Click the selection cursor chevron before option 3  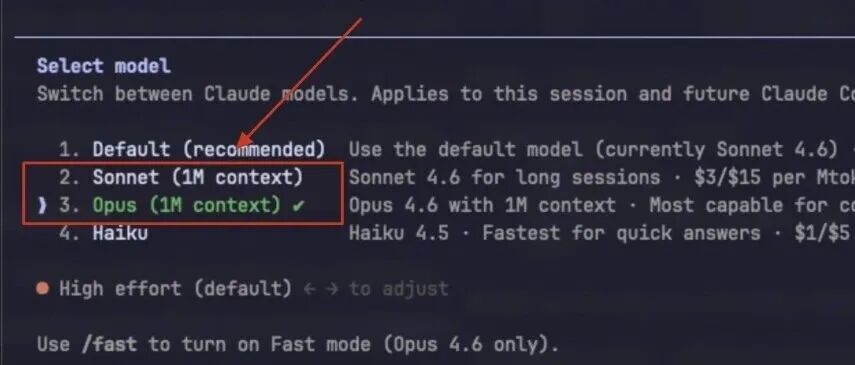pyautogui.click(x=43, y=206)
